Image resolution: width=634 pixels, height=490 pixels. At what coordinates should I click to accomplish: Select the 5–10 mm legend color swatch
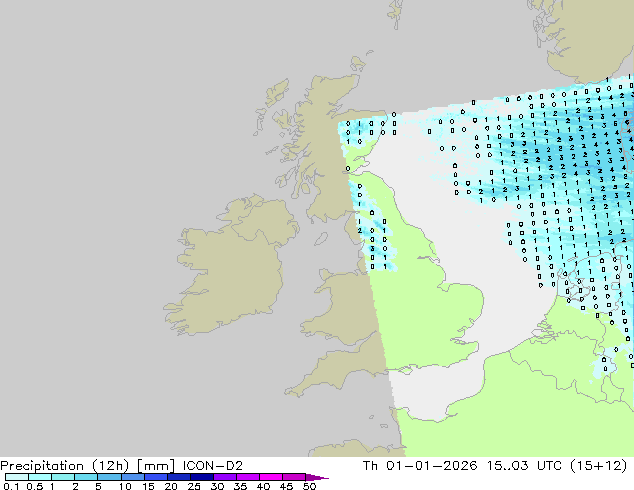coord(109,477)
